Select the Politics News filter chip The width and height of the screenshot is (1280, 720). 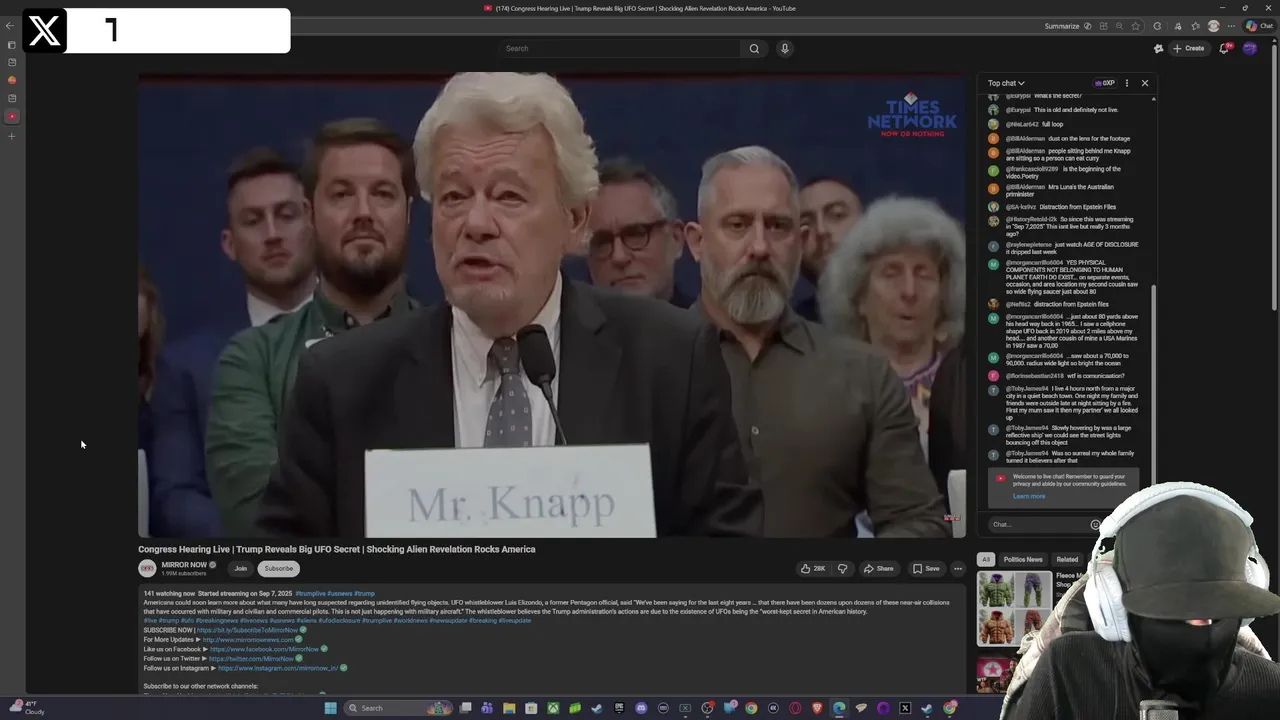(x=1023, y=559)
